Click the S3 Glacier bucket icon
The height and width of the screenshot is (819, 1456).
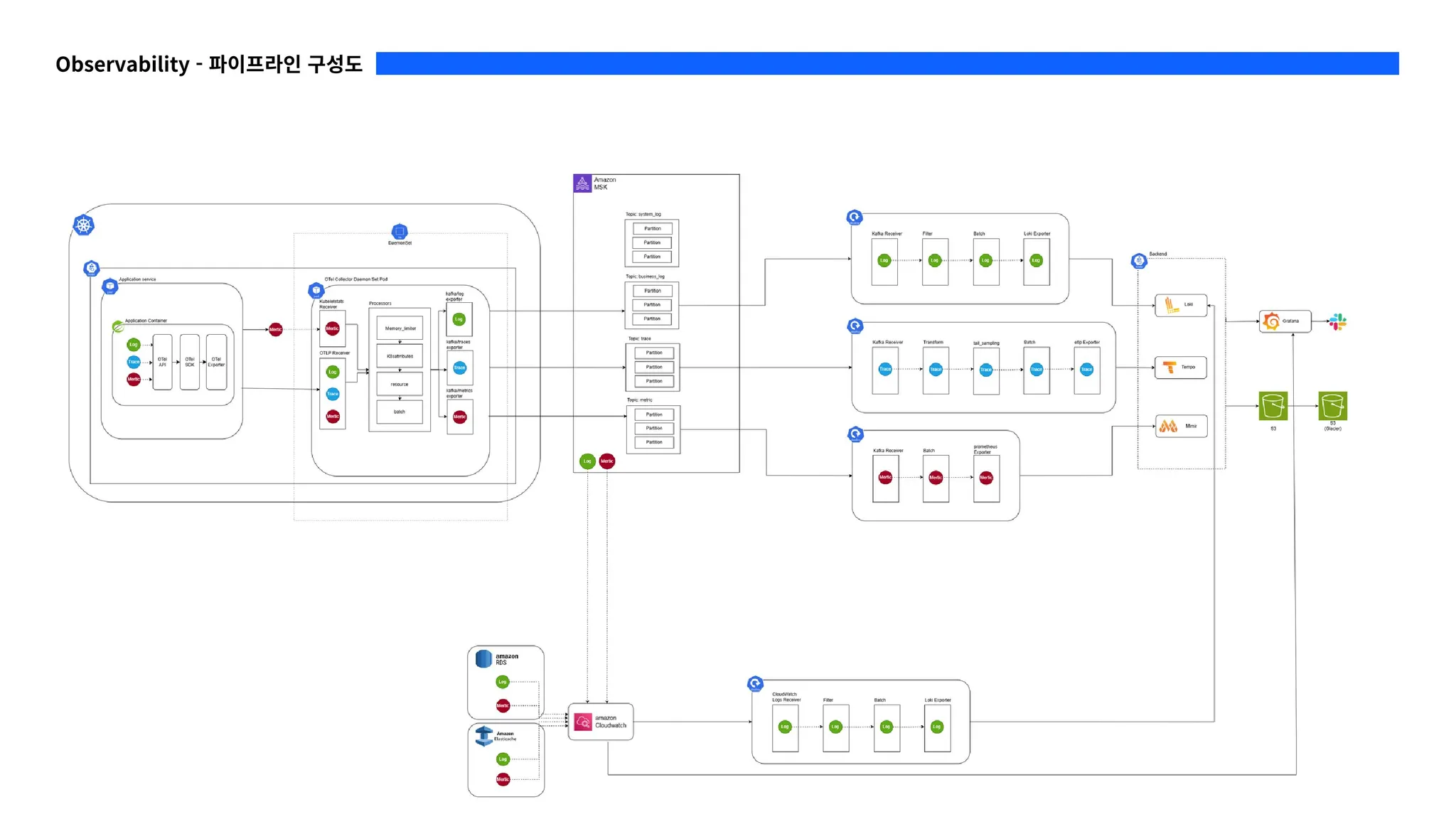click(1332, 406)
